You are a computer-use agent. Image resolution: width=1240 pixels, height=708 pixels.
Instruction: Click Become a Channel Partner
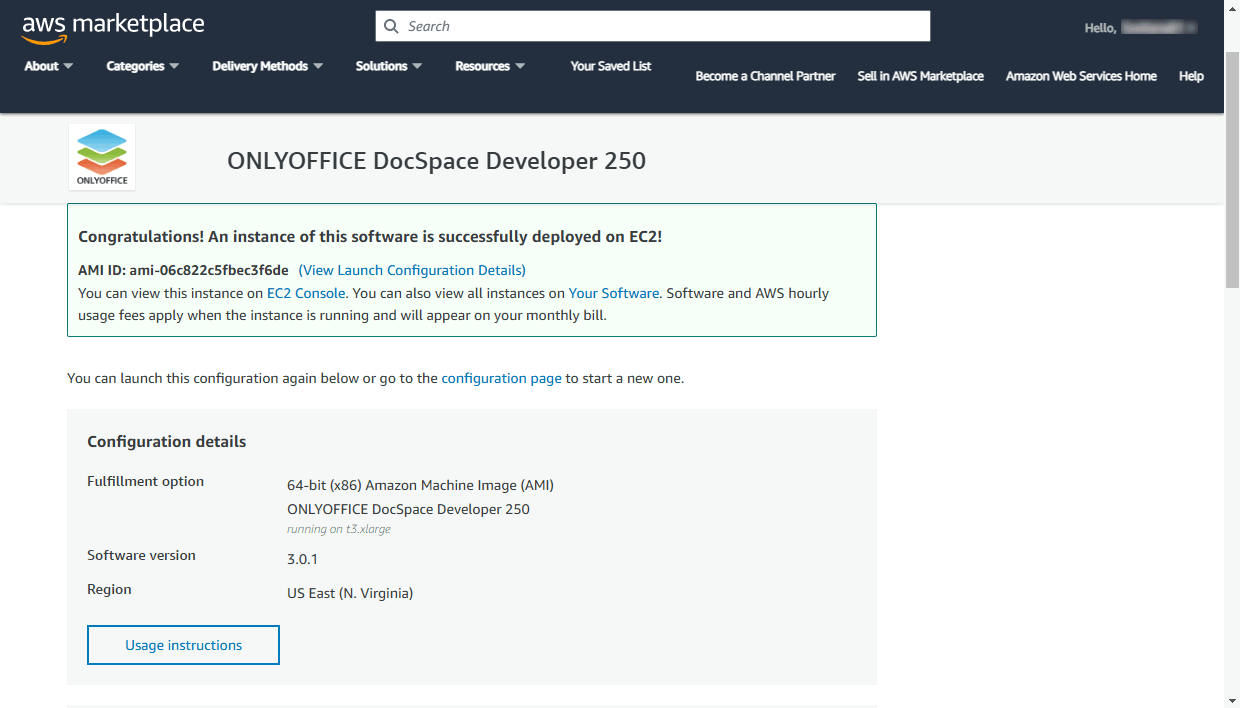tap(765, 76)
